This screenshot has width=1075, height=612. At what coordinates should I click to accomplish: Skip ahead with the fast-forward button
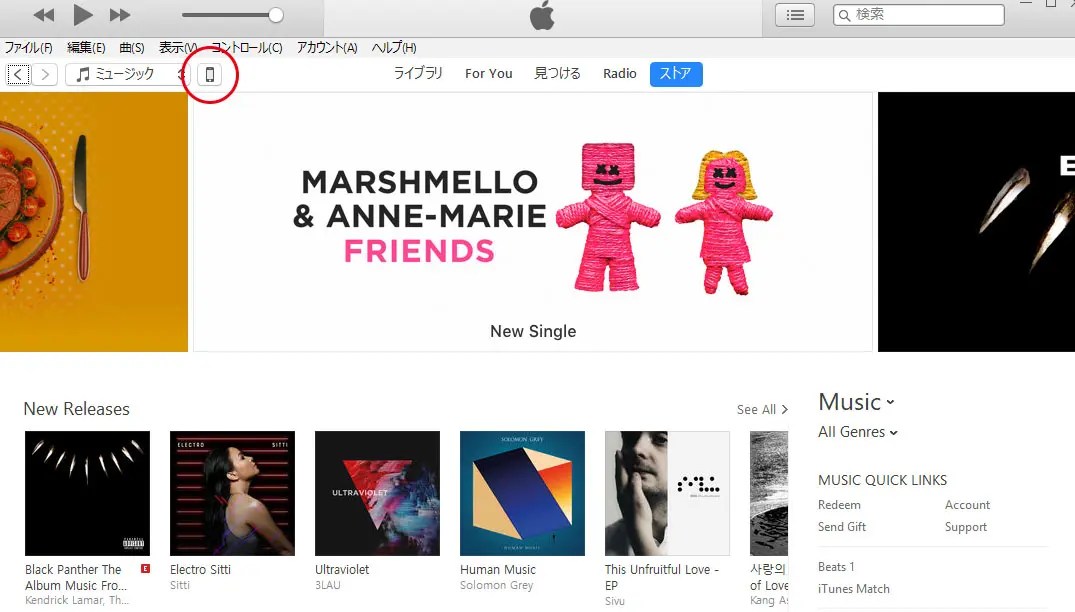(120, 14)
